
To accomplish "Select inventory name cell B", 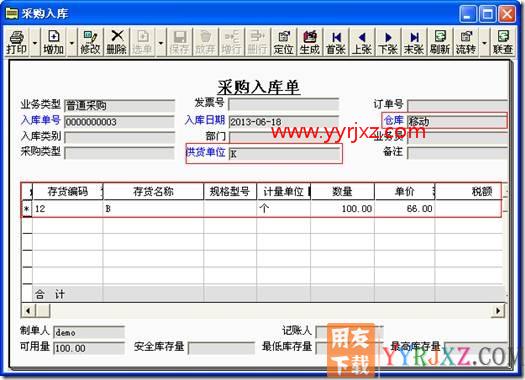I will [153, 209].
